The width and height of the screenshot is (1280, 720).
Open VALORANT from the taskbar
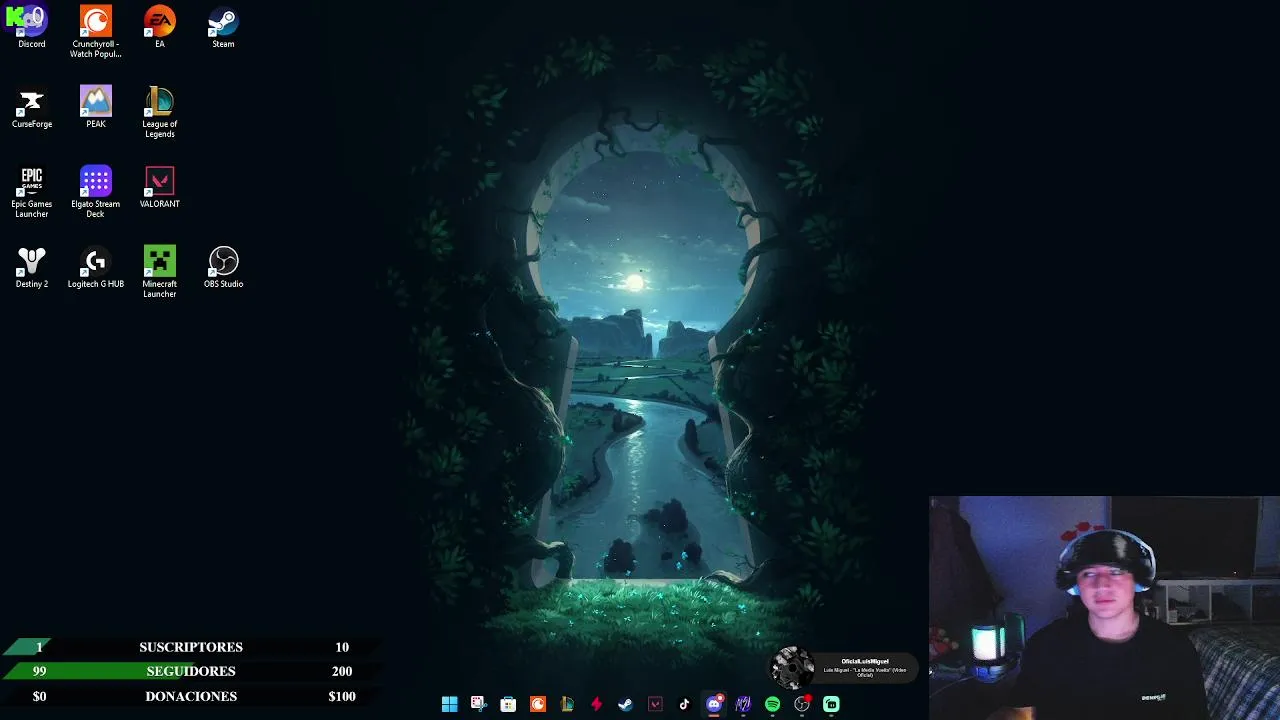tap(655, 704)
